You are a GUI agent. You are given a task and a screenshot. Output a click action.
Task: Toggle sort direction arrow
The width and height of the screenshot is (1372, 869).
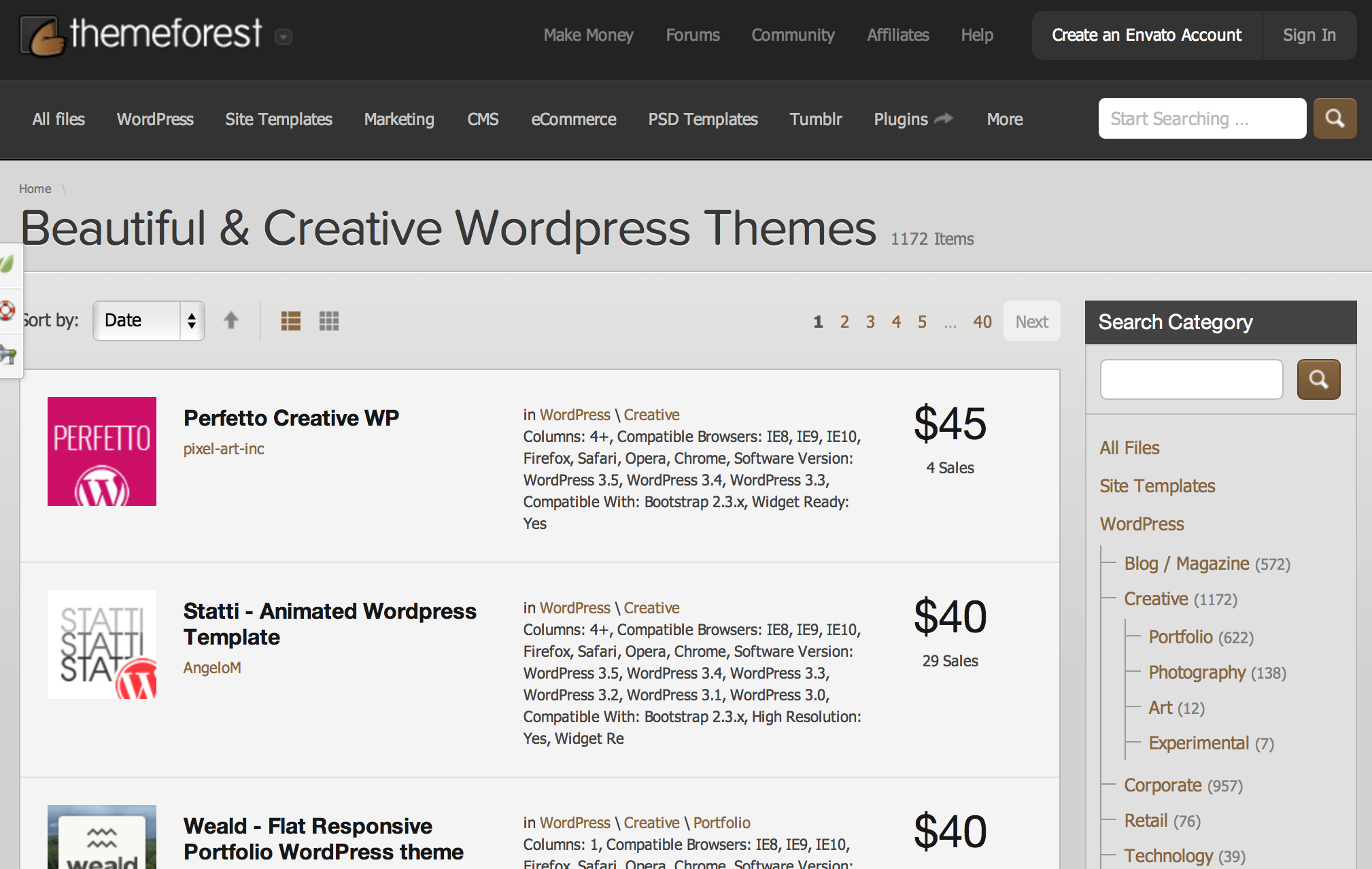point(231,320)
